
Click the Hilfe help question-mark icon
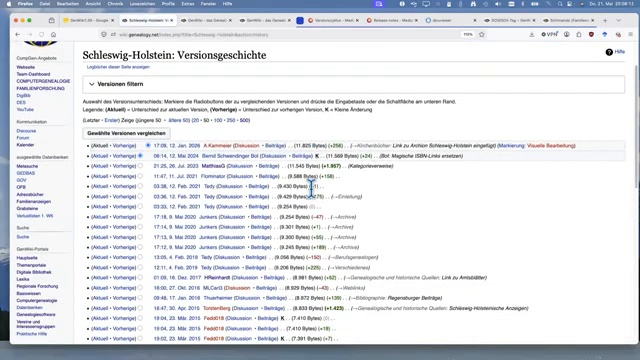click(609, 52)
